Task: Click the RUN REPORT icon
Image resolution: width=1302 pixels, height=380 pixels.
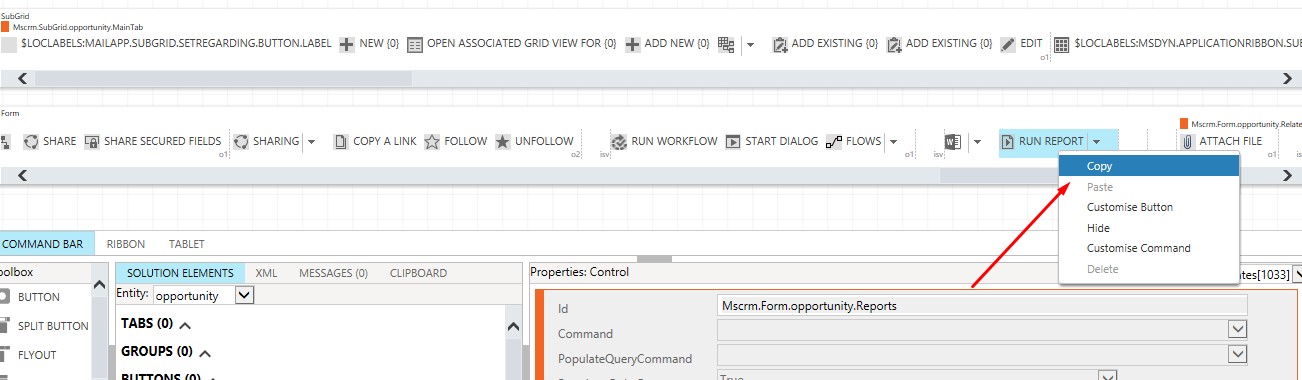Action: [x=1008, y=141]
